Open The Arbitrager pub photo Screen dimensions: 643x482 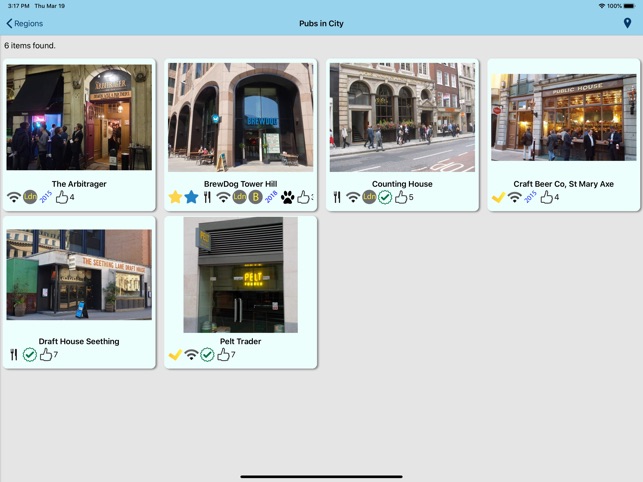[79, 117]
